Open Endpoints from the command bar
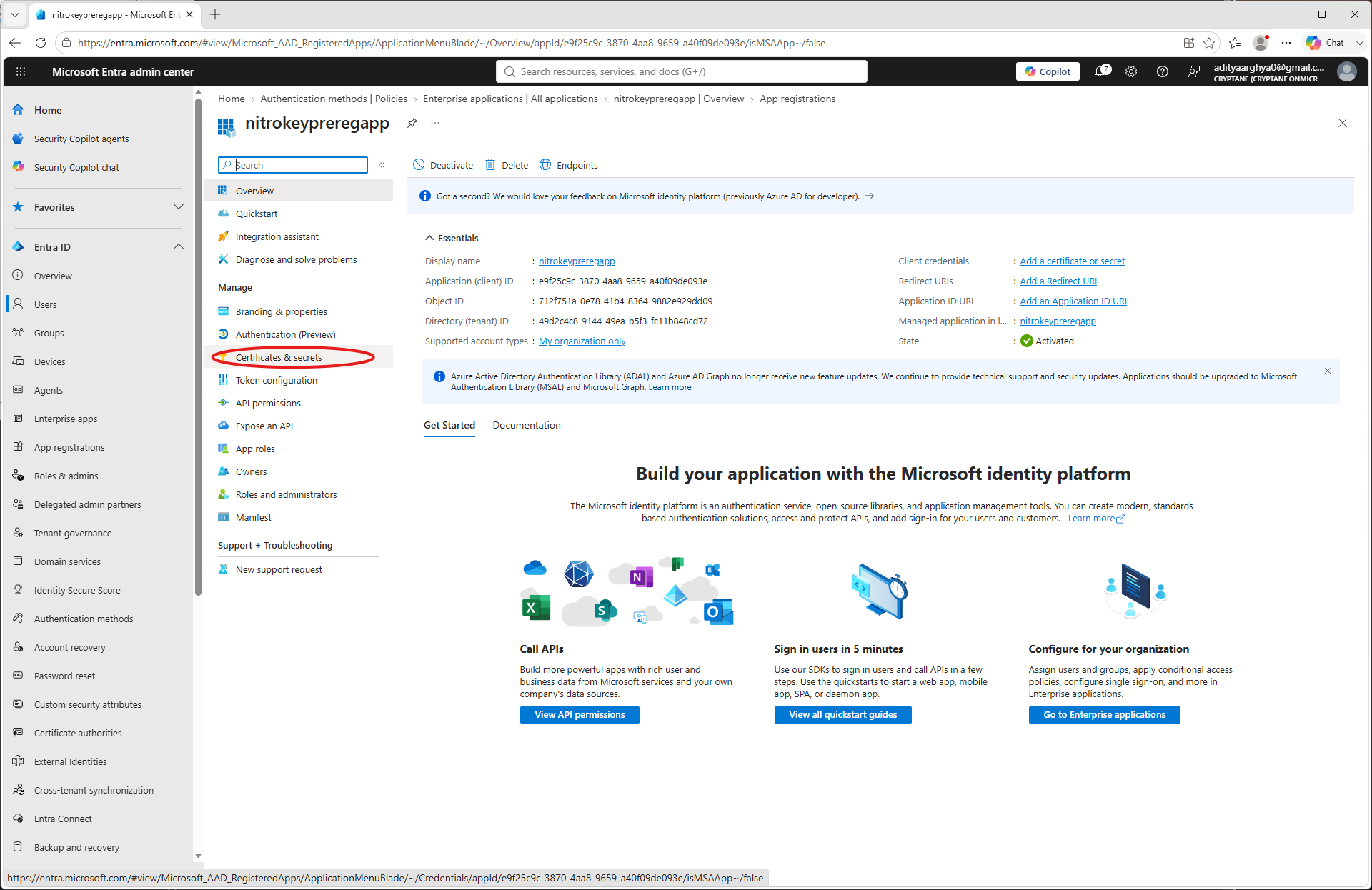Screen dimensions: 1372x890 pos(569,165)
